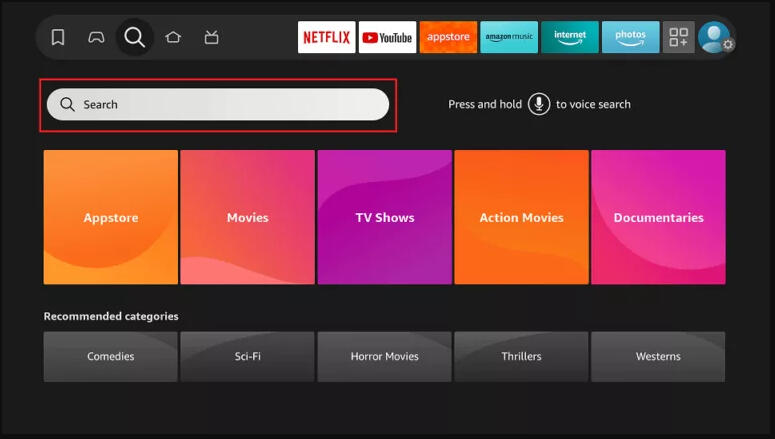775x439 pixels.
Task: Select the game controller icon
Action: click(x=96, y=38)
